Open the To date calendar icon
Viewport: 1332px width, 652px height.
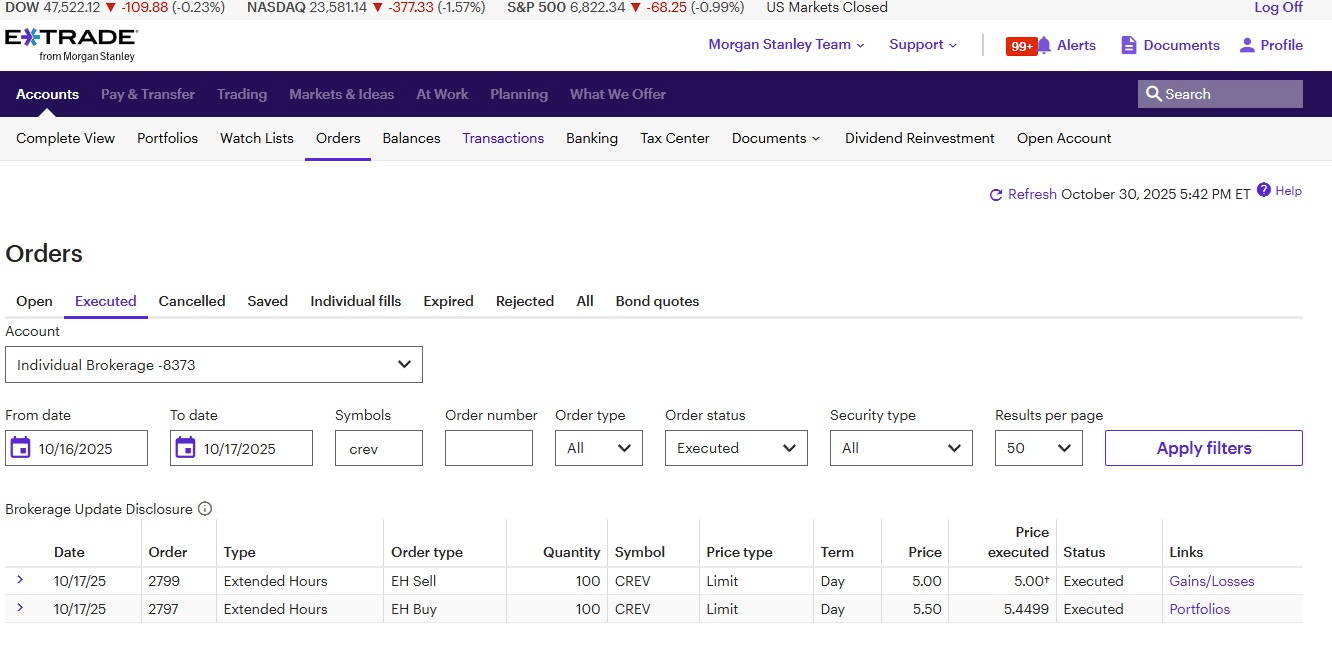tap(185, 448)
